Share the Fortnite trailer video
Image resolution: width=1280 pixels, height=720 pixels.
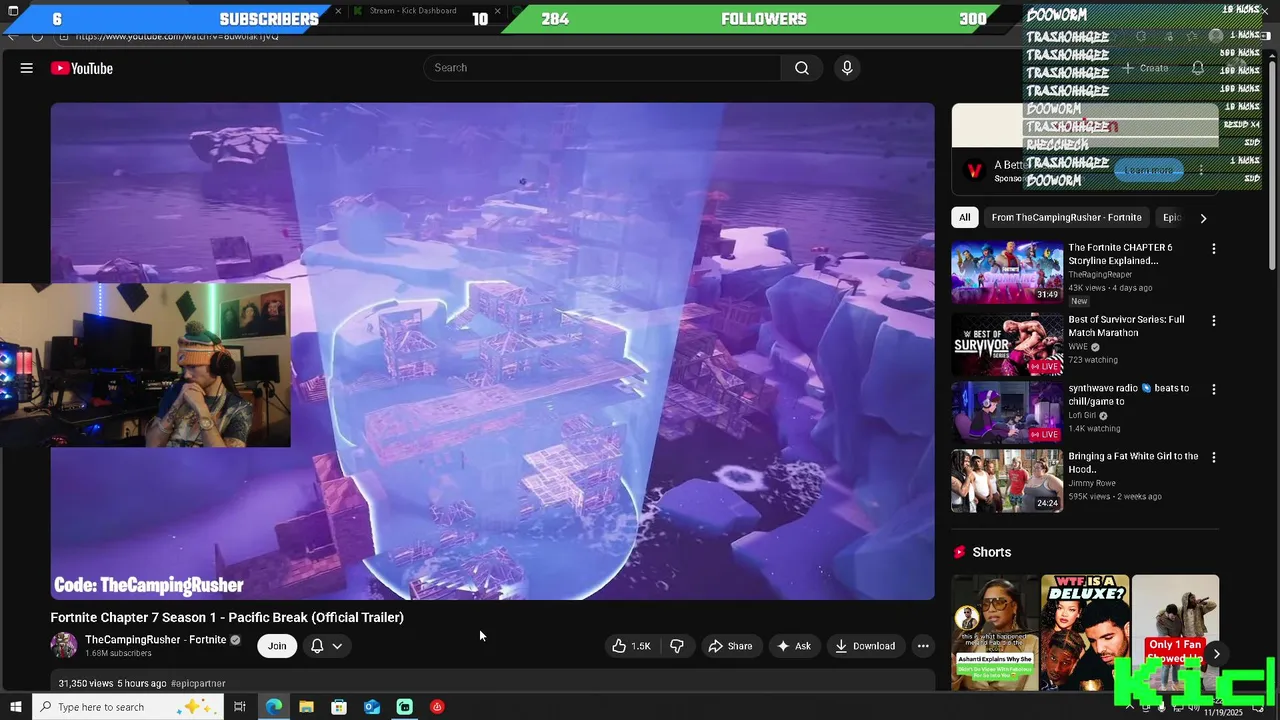pyautogui.click(x=730, y=646)
